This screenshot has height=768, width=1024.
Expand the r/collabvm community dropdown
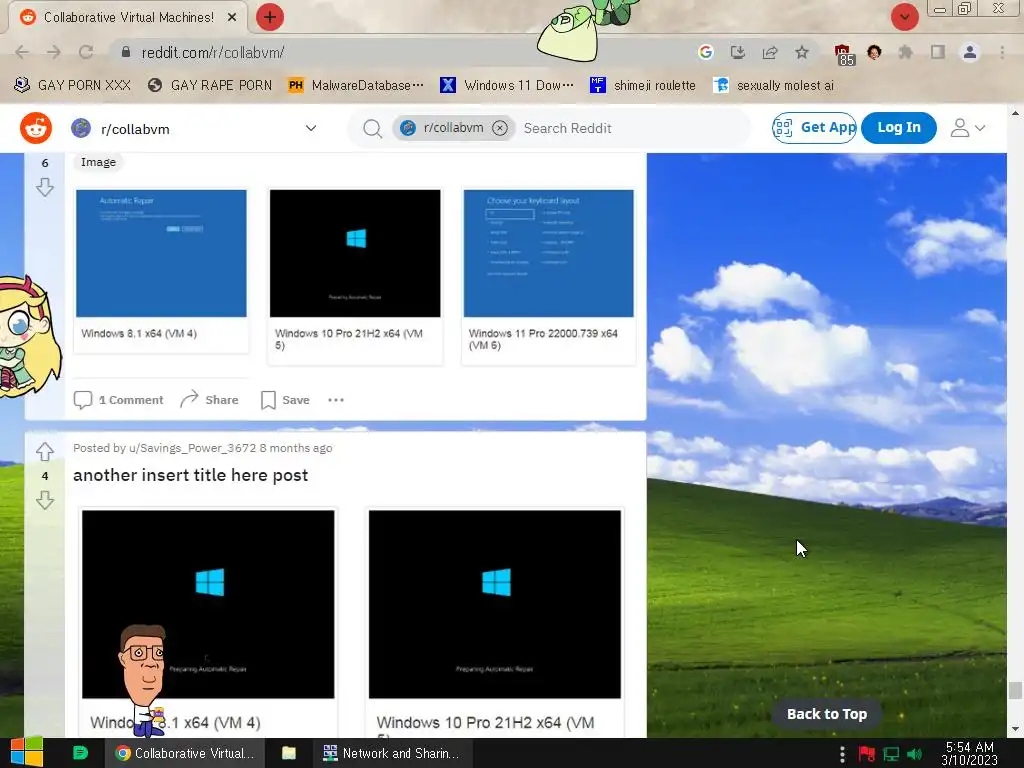(x=311, y=128)
